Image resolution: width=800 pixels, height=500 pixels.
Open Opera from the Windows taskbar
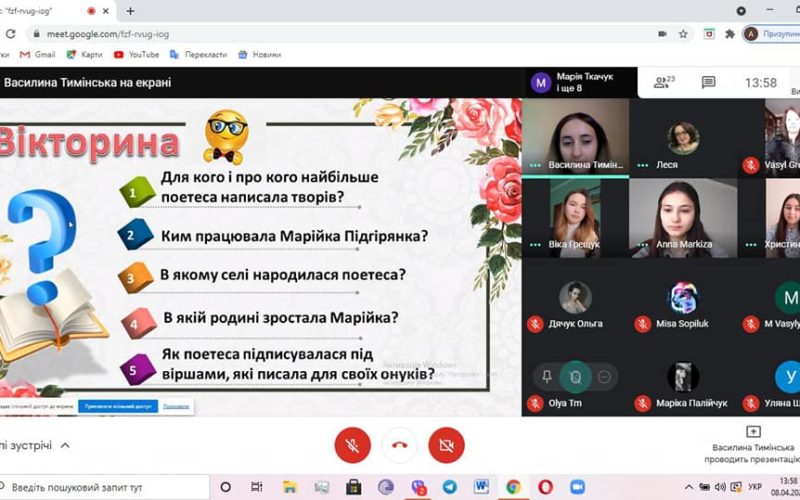pyautogui.click(x=545, y=487)
